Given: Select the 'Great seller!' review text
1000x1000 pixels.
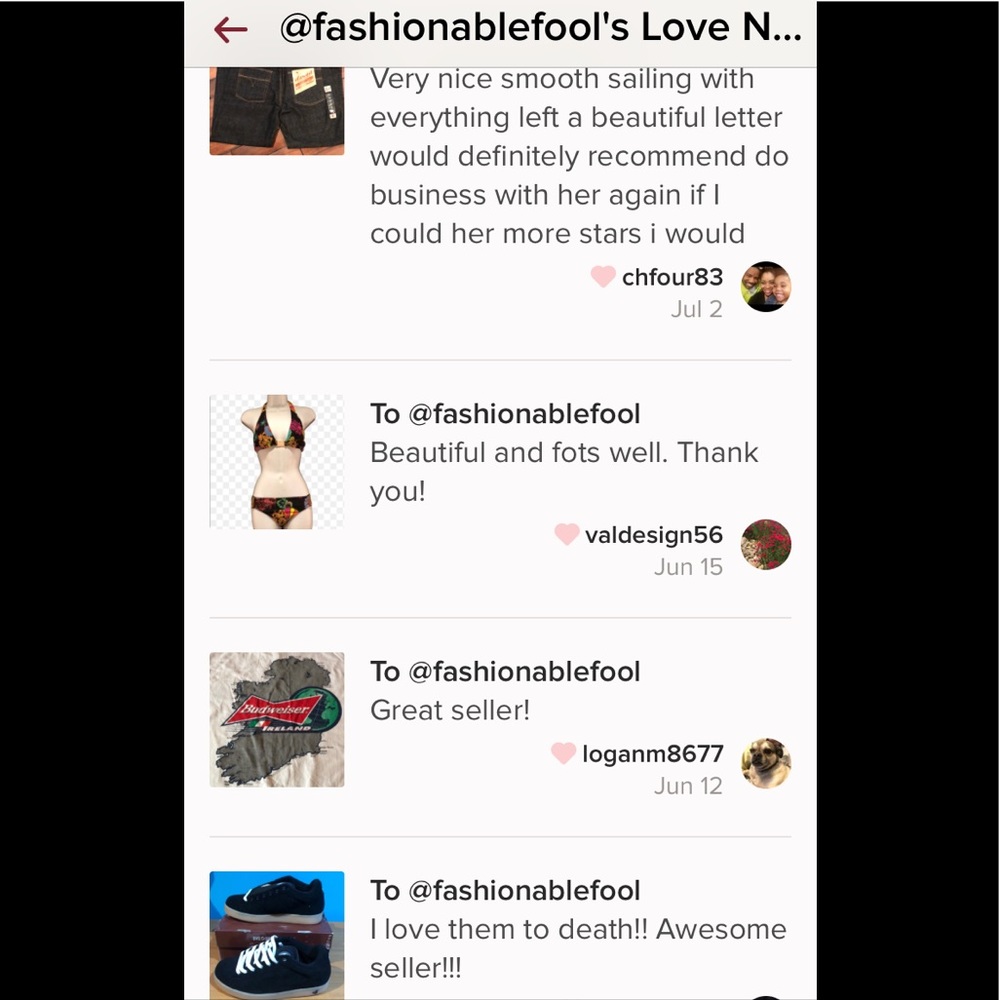Looking at the screenshot, I should click(x=450, y=710).
